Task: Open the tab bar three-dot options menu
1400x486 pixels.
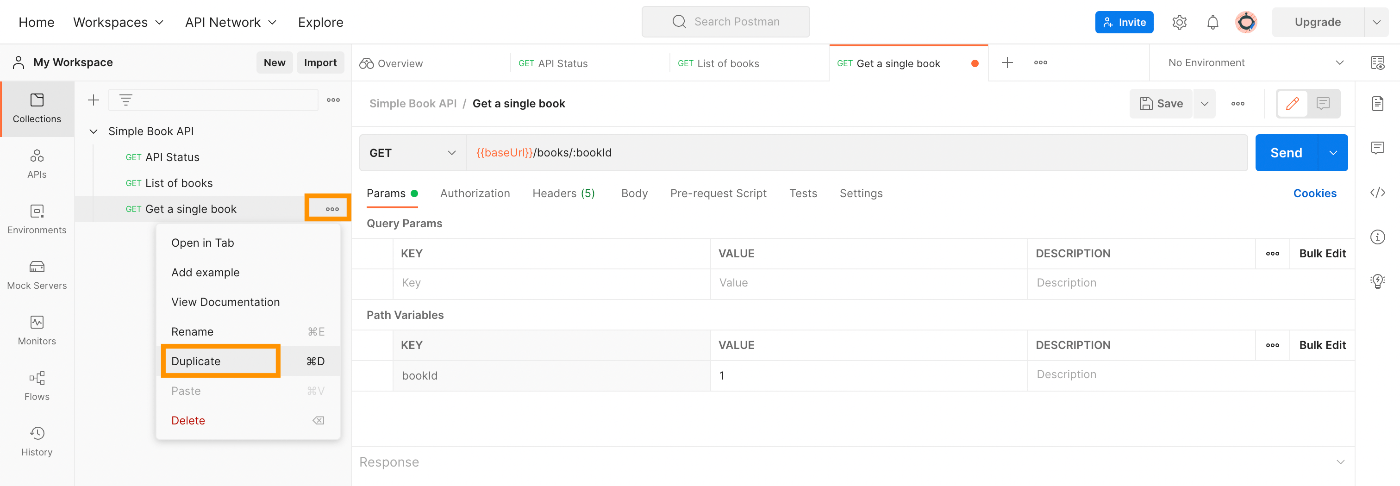Action: [x=1040, y=63]
